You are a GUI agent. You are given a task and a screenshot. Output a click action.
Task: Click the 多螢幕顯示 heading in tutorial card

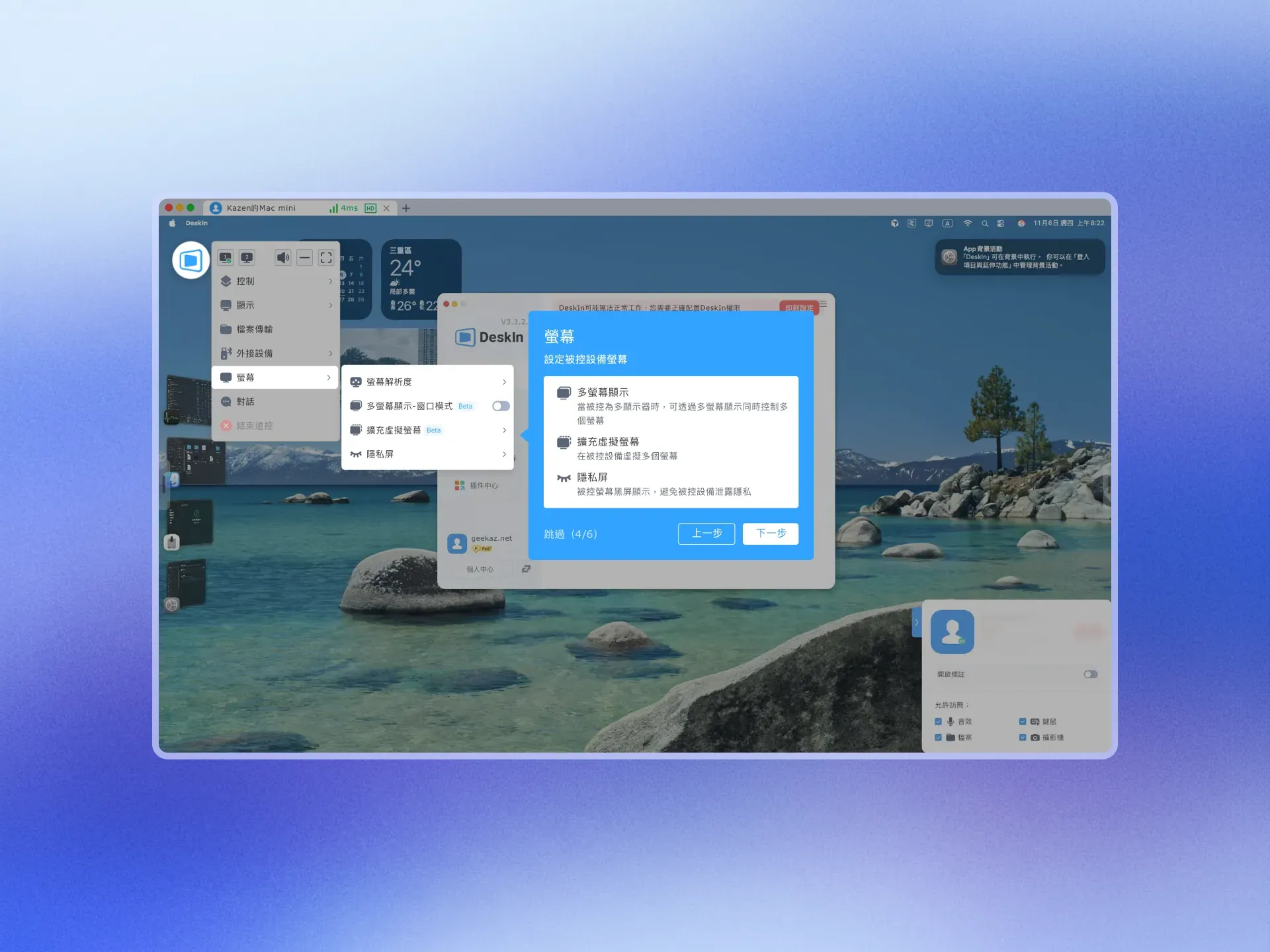[603, 392]
